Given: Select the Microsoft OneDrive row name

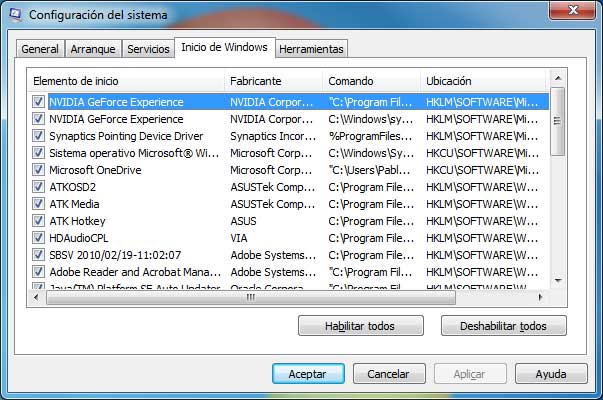Looking at the screenshot, I should coord(95,170).
